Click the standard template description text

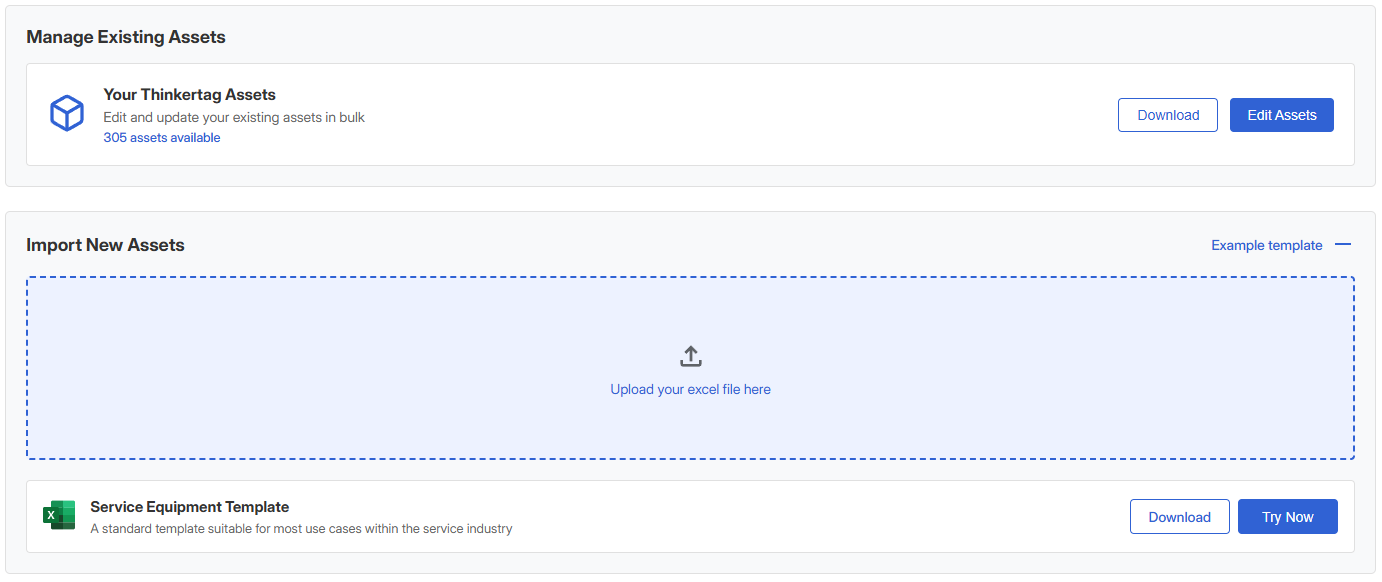[x=301, y=528]
